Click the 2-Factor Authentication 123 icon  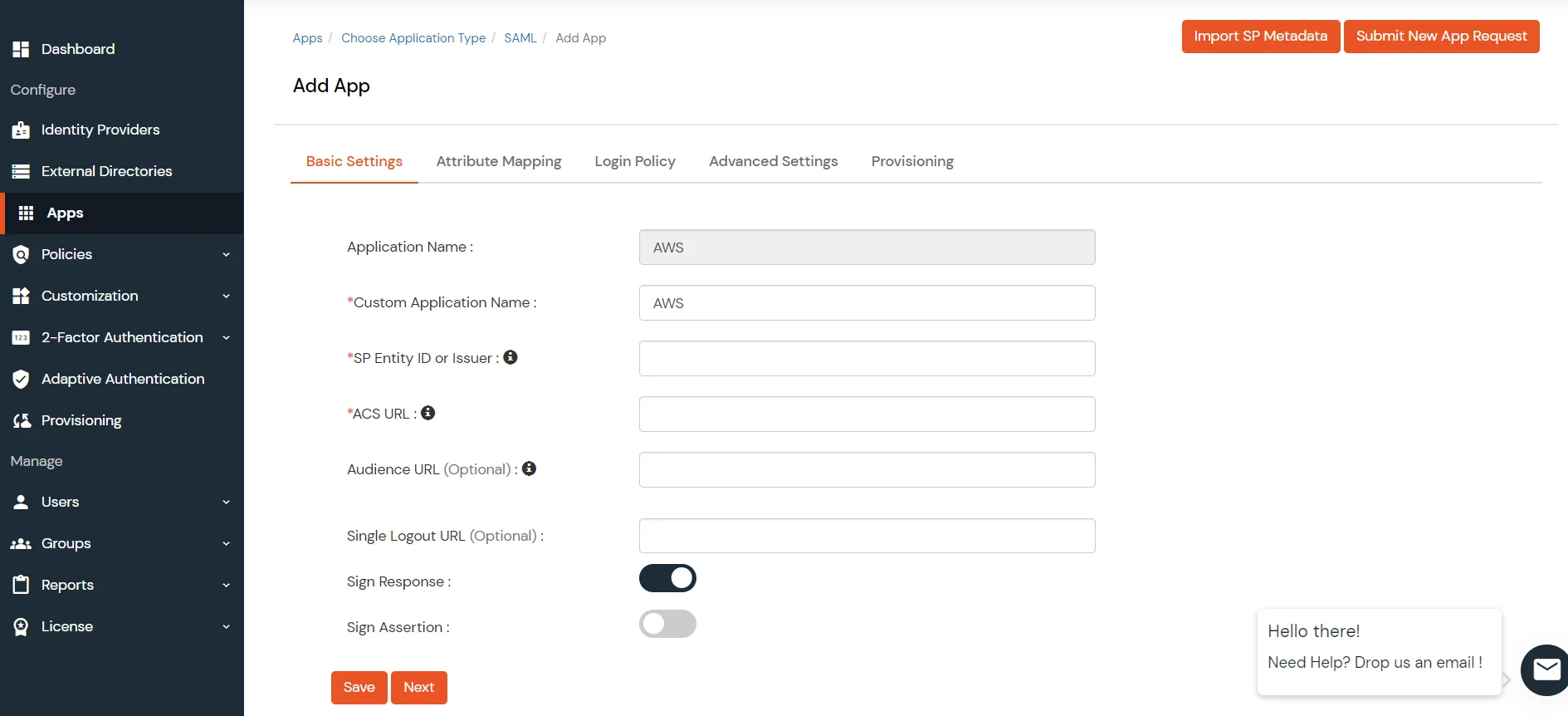21,337
